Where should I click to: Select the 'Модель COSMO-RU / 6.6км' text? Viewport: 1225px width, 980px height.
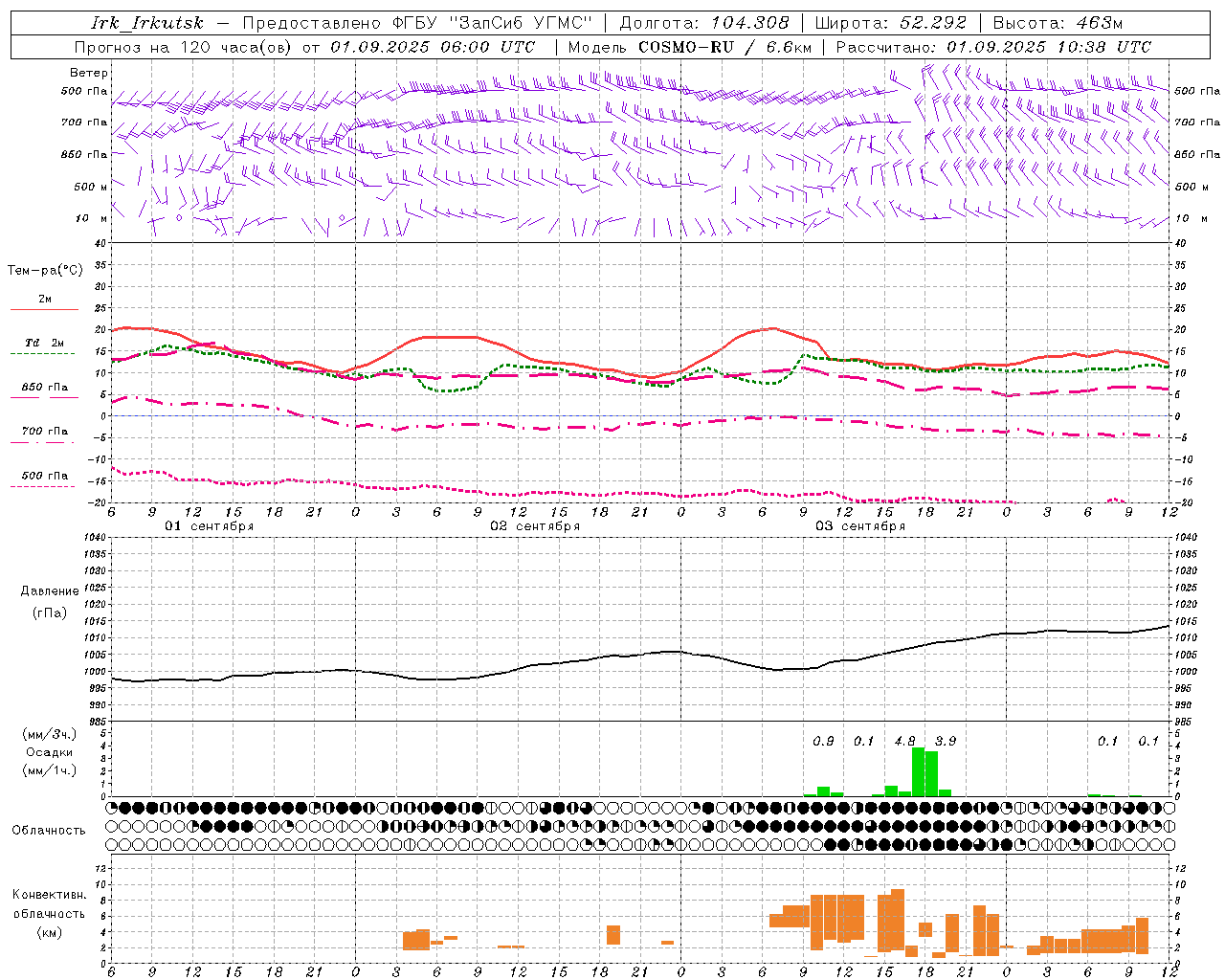(x=690, y=47)
